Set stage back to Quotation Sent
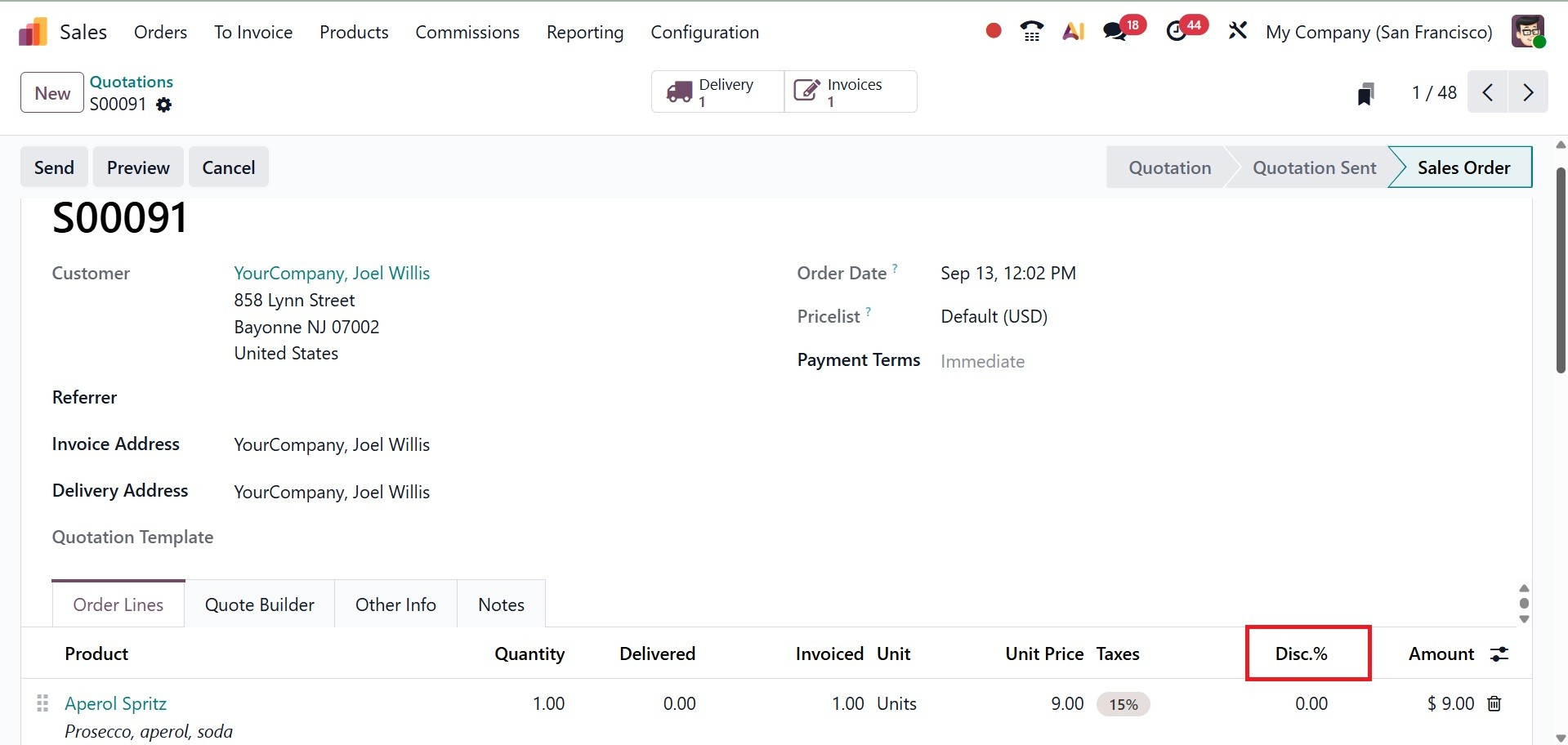 pos(1314,167)
